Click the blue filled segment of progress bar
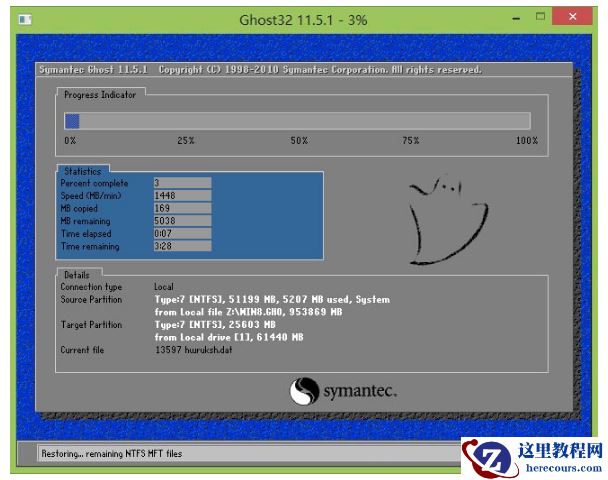This screenshot has height=480, width=608. 72,121
